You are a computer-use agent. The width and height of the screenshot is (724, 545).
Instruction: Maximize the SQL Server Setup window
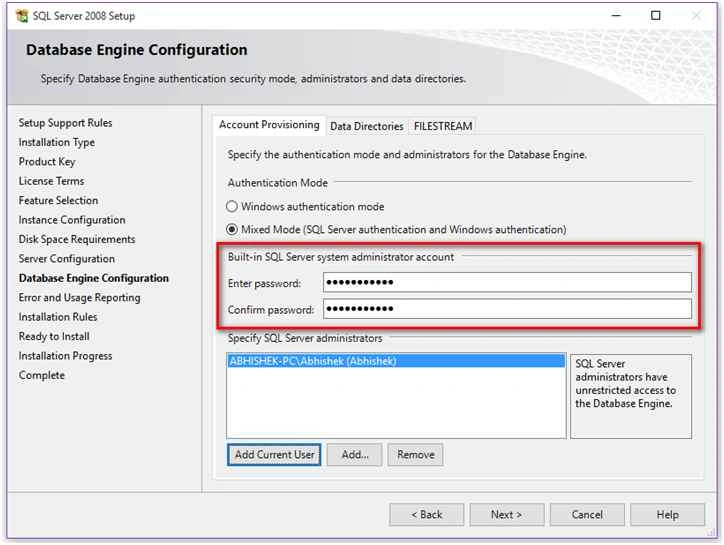click(656, 15)
